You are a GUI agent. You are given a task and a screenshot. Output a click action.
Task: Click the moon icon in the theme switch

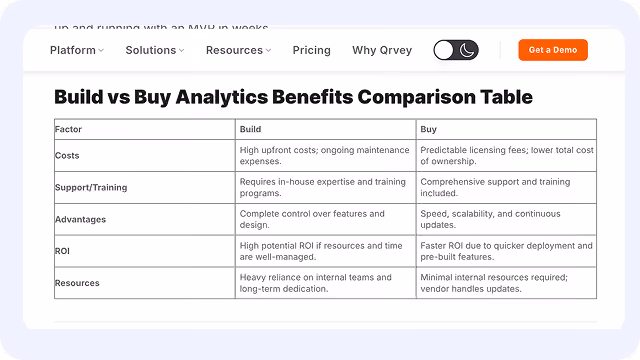tap(467, 50)
